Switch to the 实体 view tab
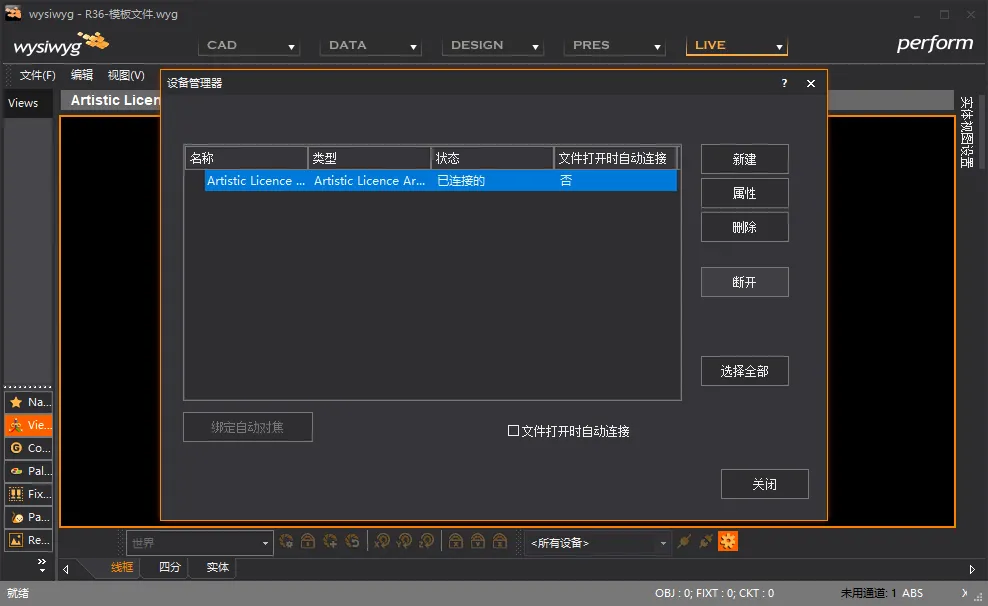Viewport: 988px width, 606px height. pos(217,567)
